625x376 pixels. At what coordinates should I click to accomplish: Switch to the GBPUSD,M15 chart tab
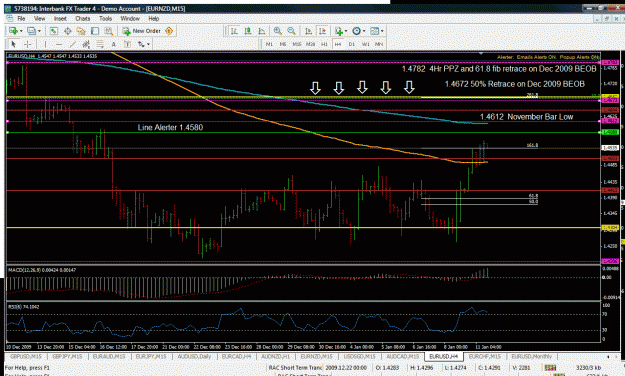[x=26, y=356]
